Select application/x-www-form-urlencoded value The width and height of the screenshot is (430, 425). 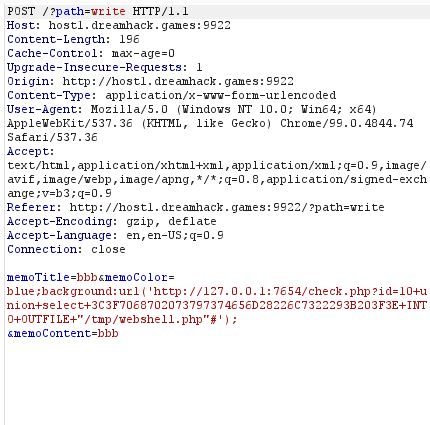221,96
